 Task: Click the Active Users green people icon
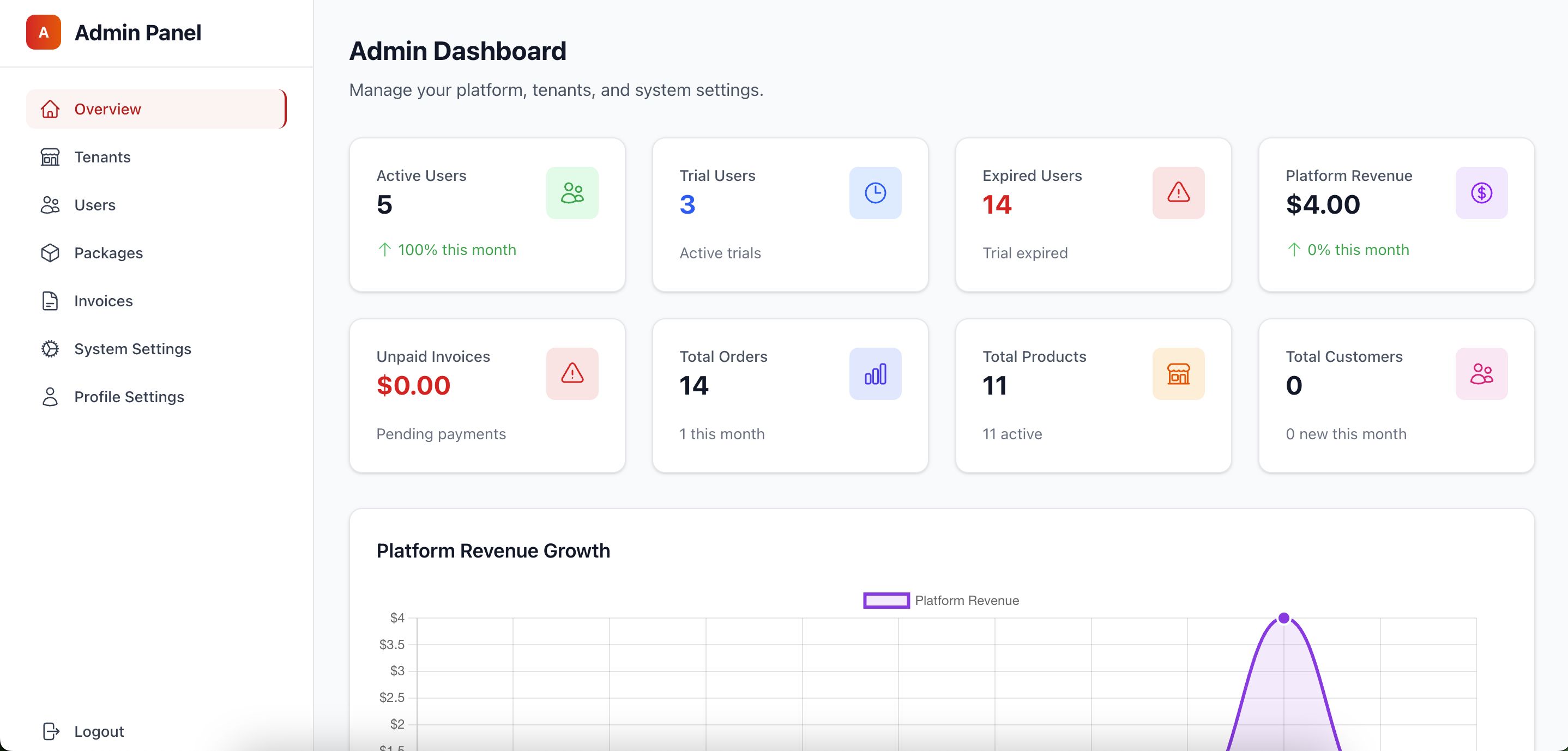click(571, 193)
